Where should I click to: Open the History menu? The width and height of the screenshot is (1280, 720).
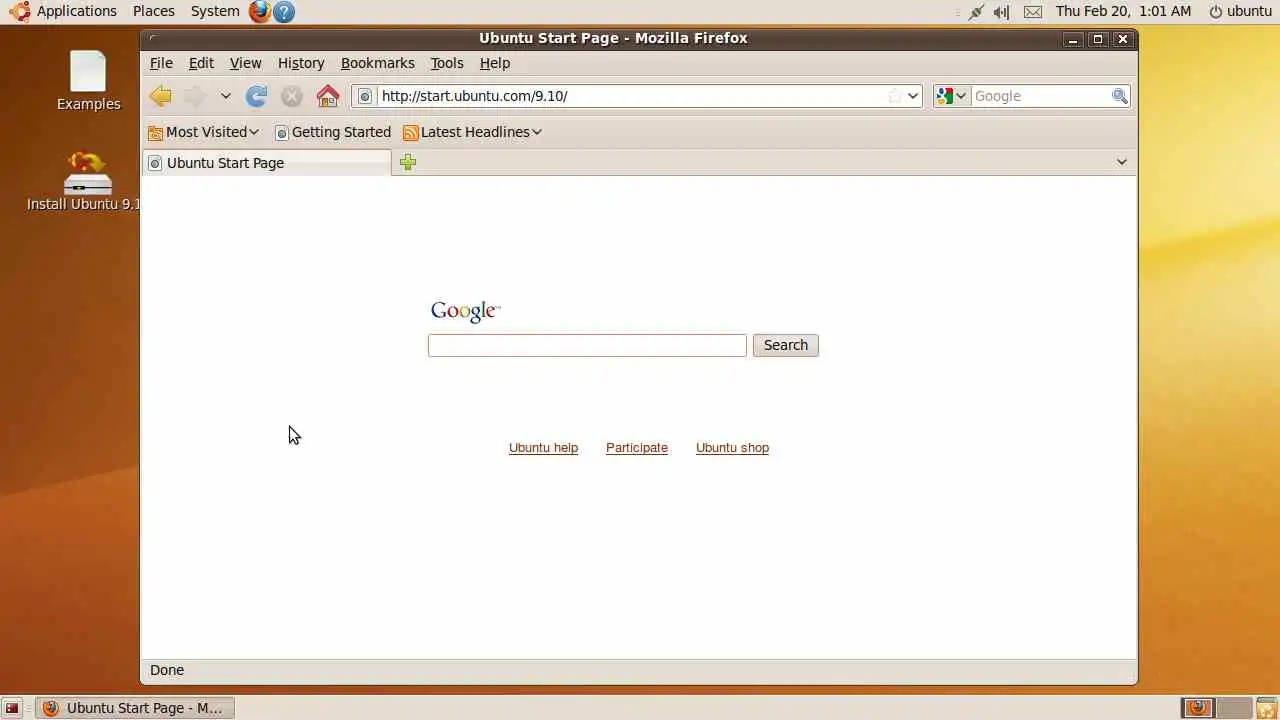click(301, 63)
